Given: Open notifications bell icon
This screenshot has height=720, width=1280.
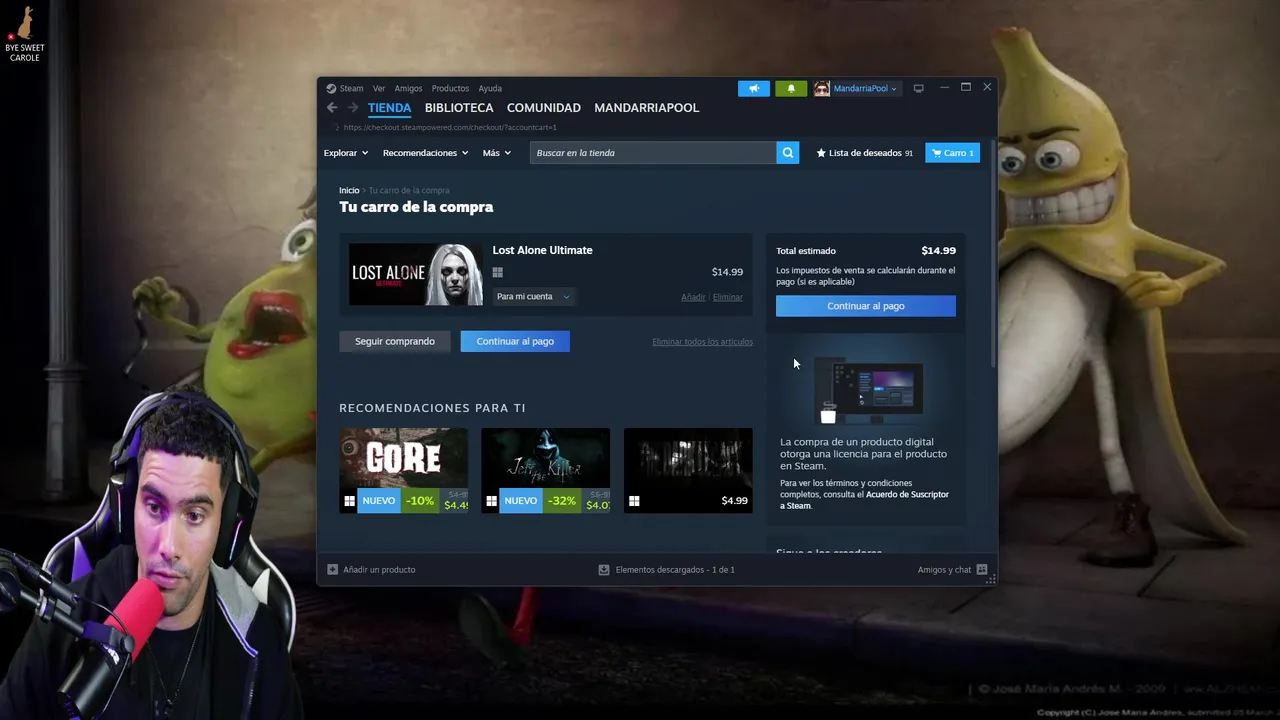Looking at the screenshot, I should (791, 88).
